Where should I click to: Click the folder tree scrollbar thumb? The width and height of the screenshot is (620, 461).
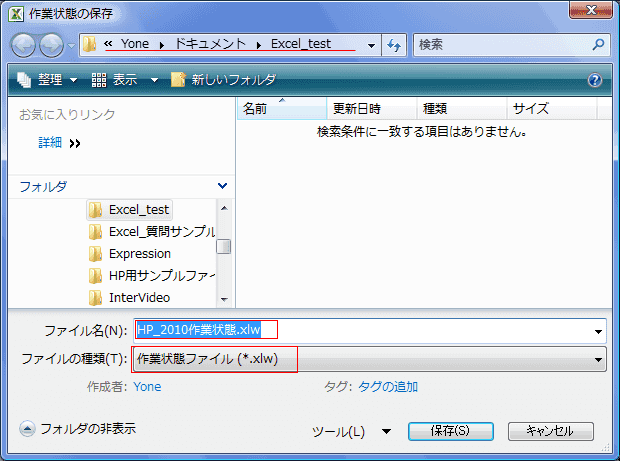point(224,247)
